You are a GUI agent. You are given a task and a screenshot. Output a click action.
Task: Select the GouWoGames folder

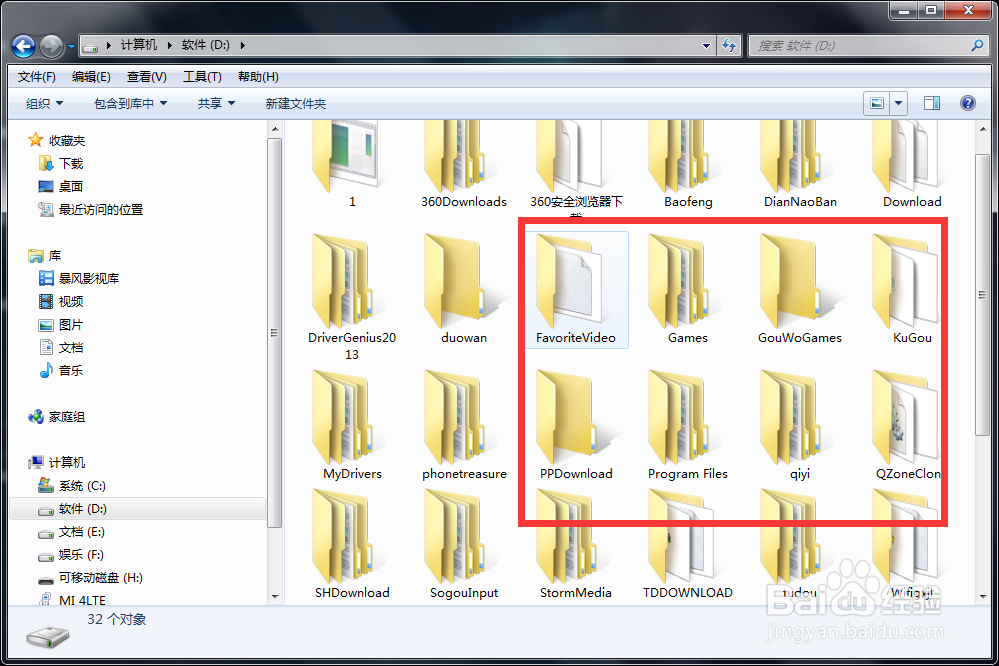(800, 289)
